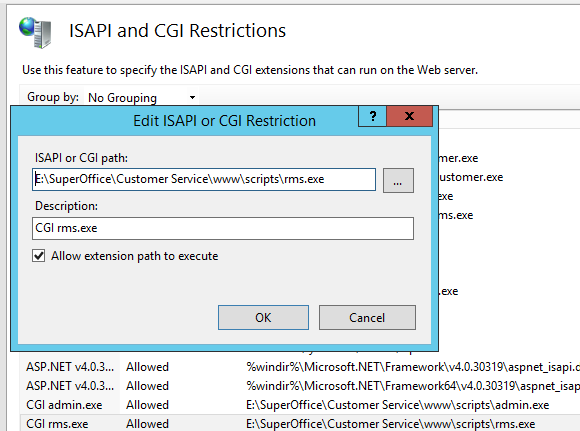Screen dimensions: 580x431
Task: Click the Edit ISAPI or CGI Restriction title bar
Action: pos(185,121)
